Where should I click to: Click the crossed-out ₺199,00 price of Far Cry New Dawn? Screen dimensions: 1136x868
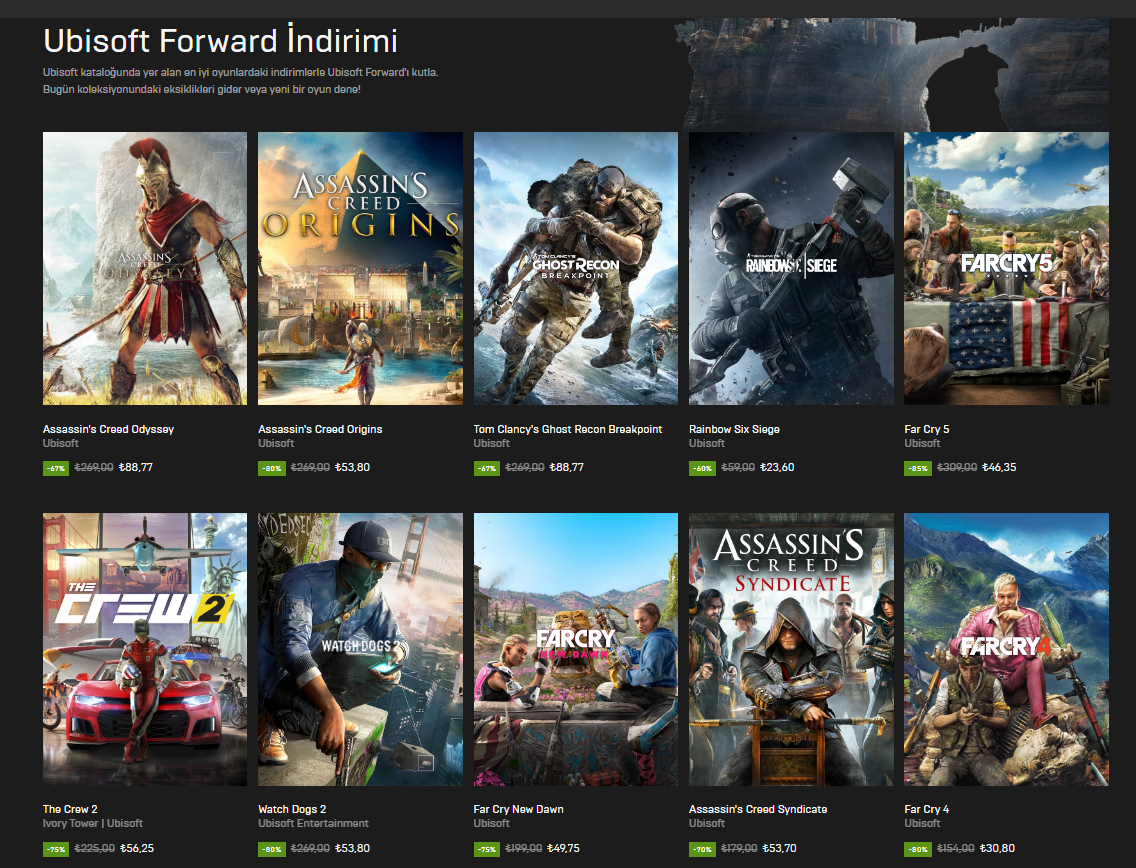tap(524, 848)
